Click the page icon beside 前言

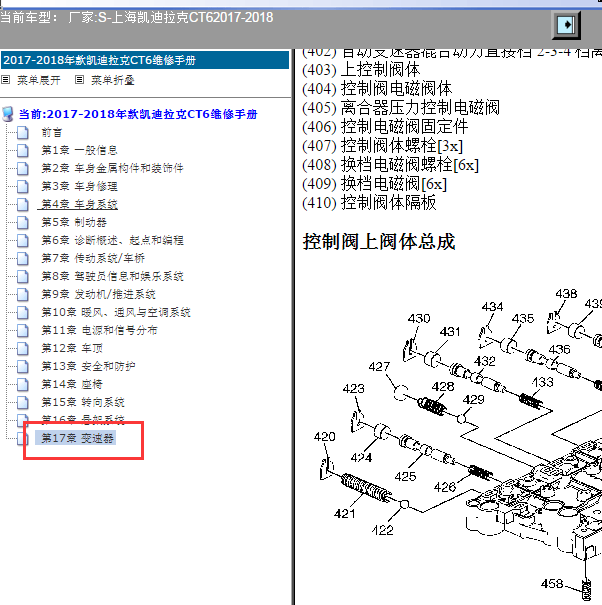pos(23,132)
